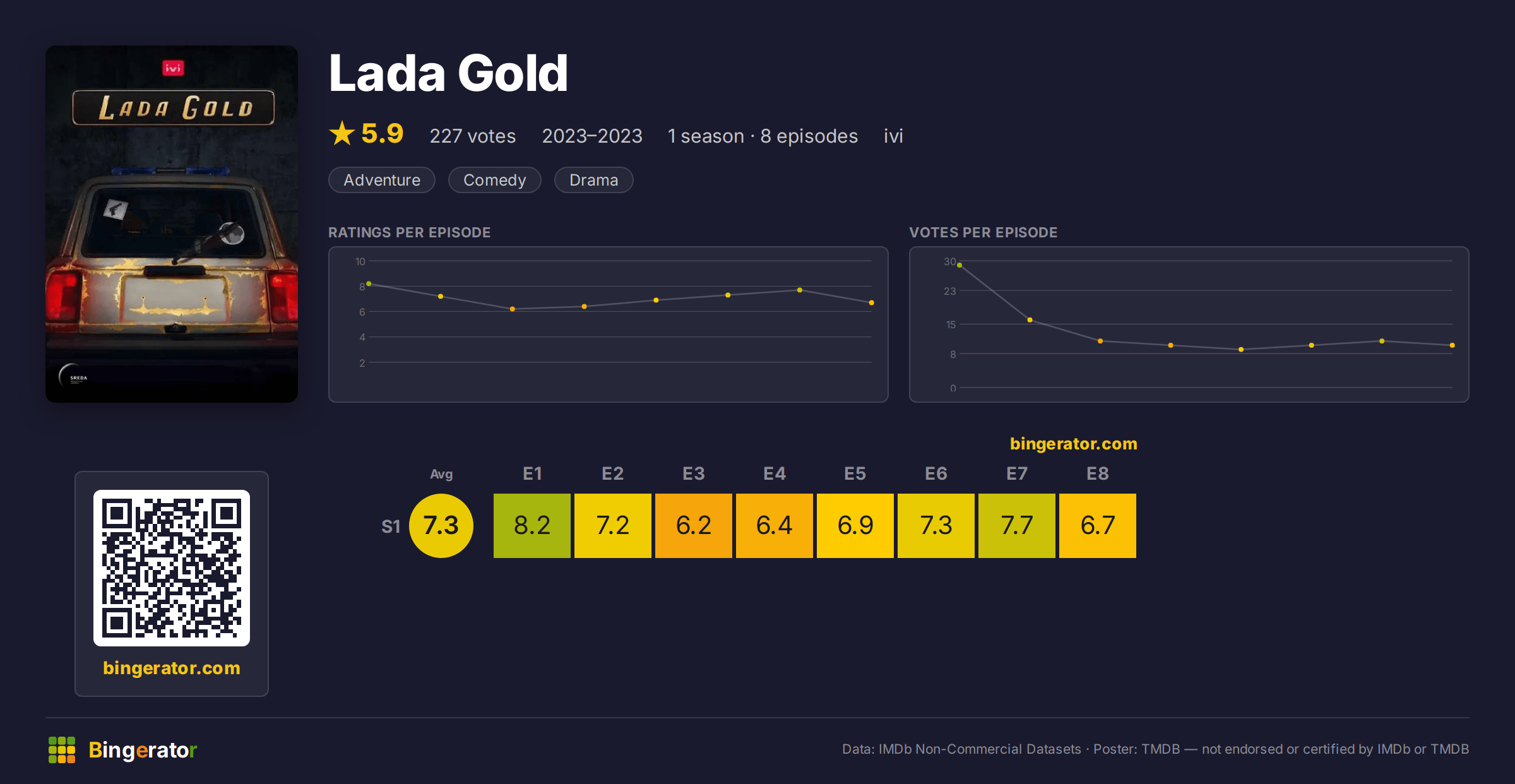Click the S1 season row label

coord(391,526)
